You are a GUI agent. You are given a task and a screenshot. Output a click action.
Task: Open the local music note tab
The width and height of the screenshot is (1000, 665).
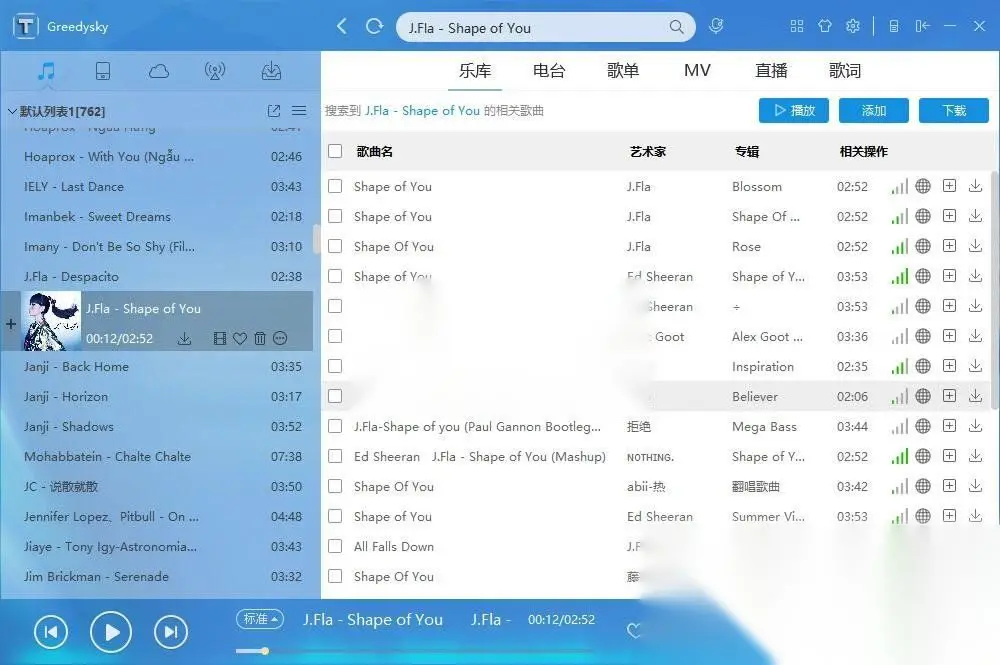(46, 71)
